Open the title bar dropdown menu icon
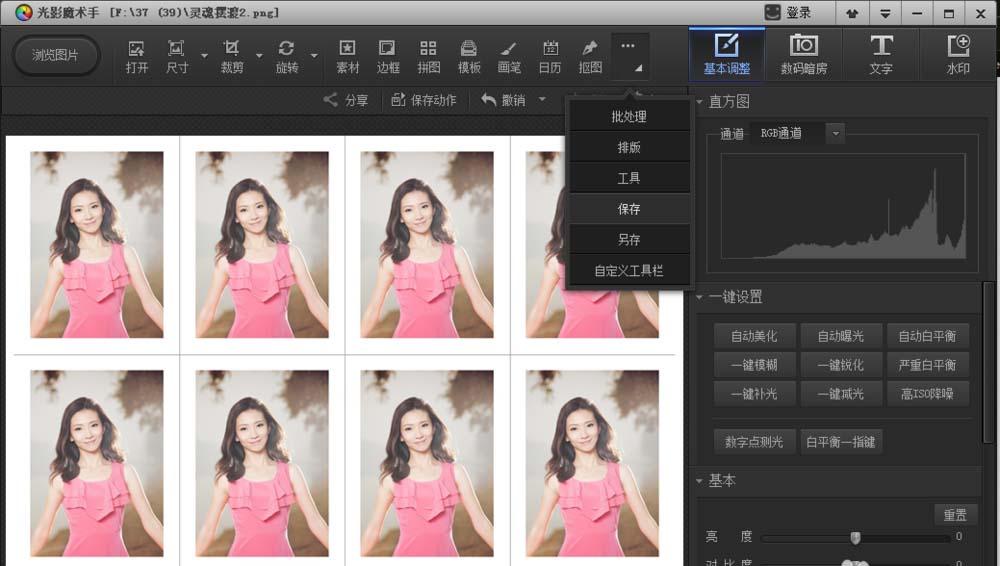This screenshot has height=566, width=1000. click(x=885, y=13)
